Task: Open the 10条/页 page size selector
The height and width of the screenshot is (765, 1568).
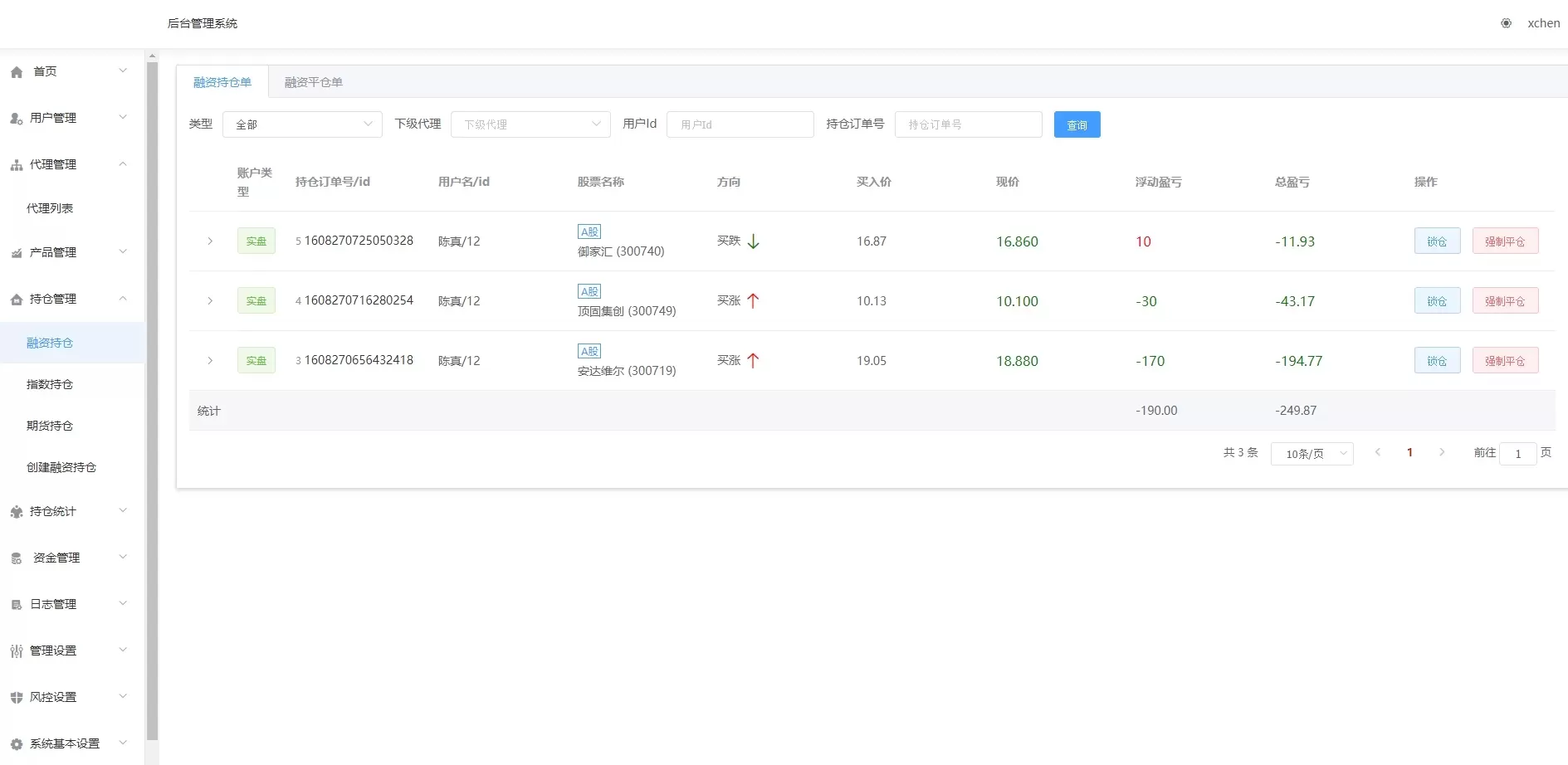Action: coord(1312,454)
